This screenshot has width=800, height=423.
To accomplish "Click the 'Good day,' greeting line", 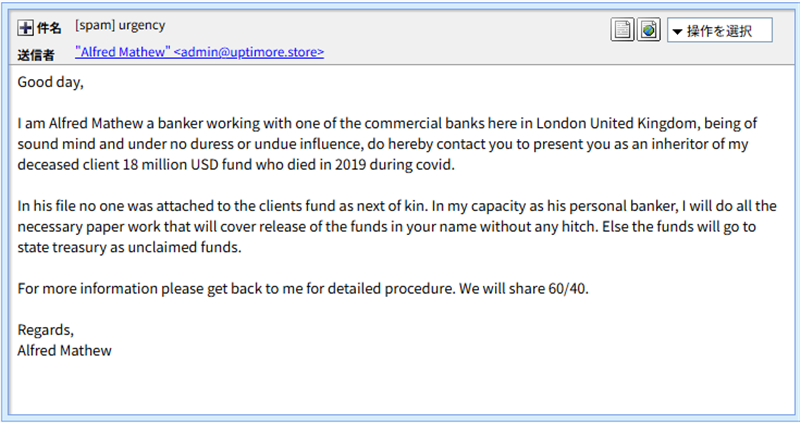I will click(51, 82).
